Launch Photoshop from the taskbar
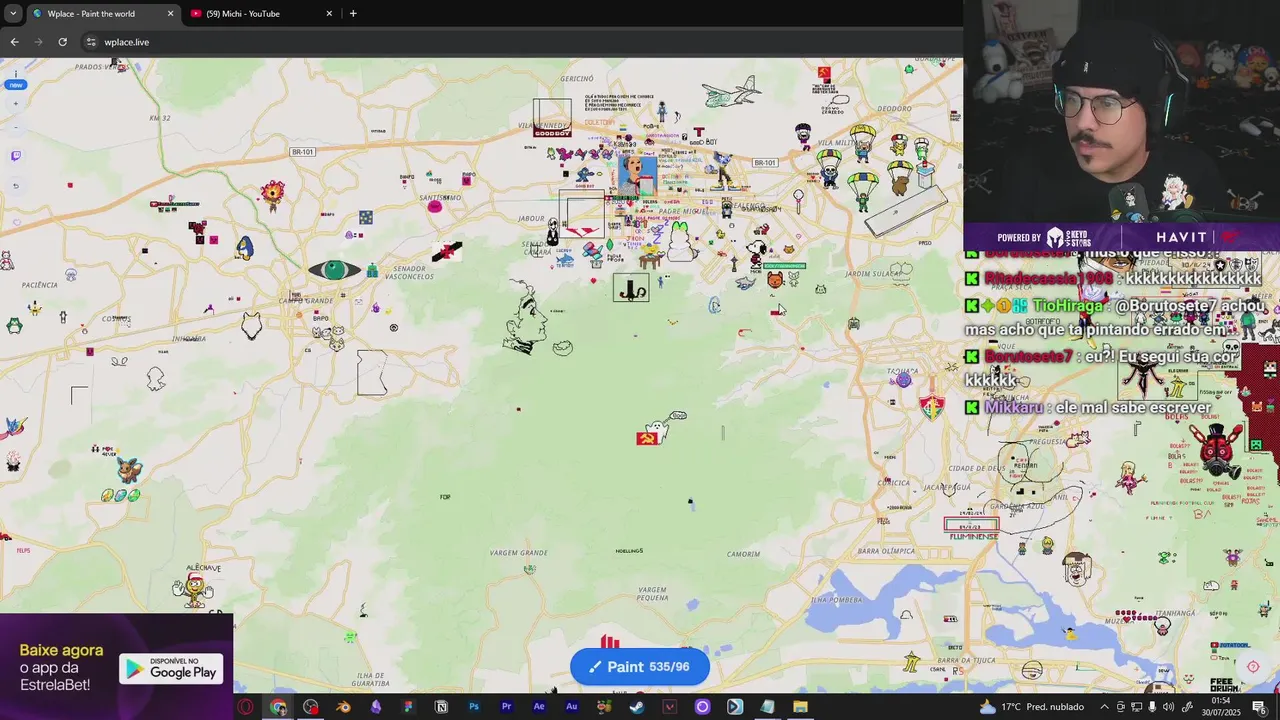 tap(474, 707)
